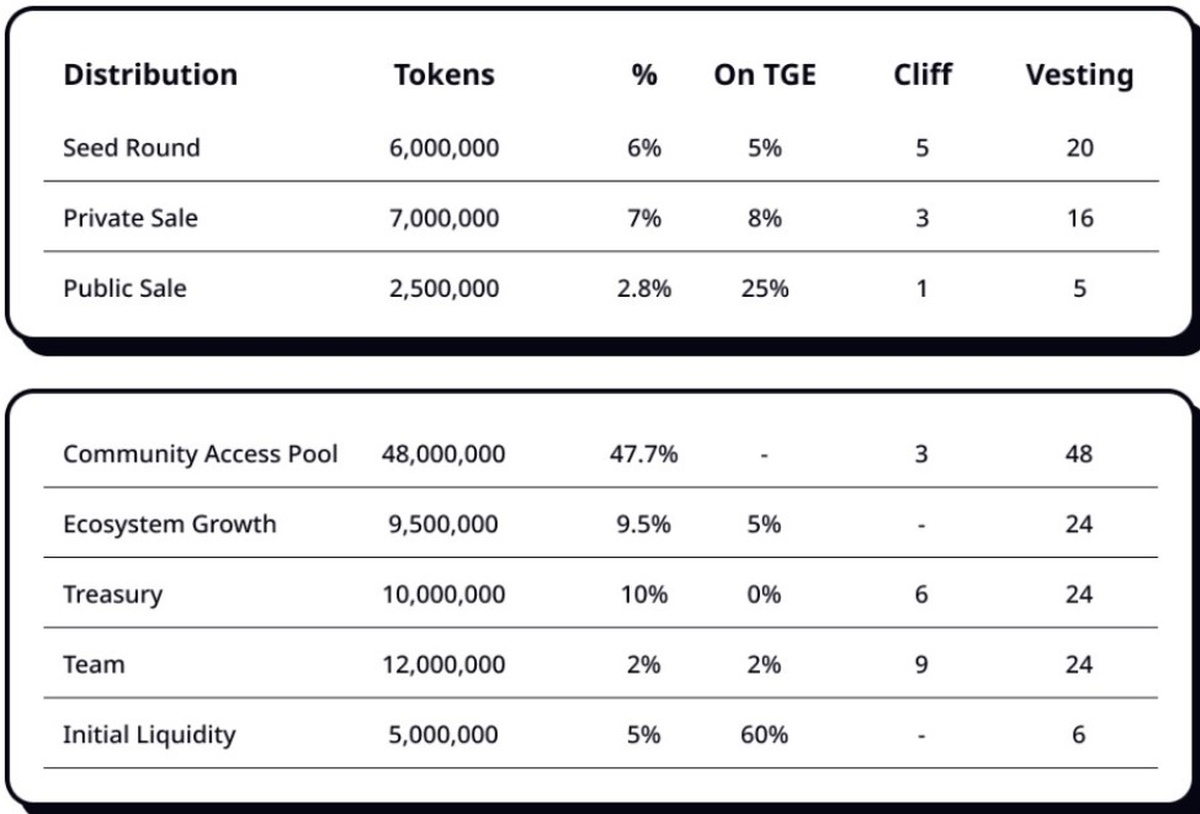The image size is (1200, 814).
Task: Click the Team row label
Action: pos(94,665)
